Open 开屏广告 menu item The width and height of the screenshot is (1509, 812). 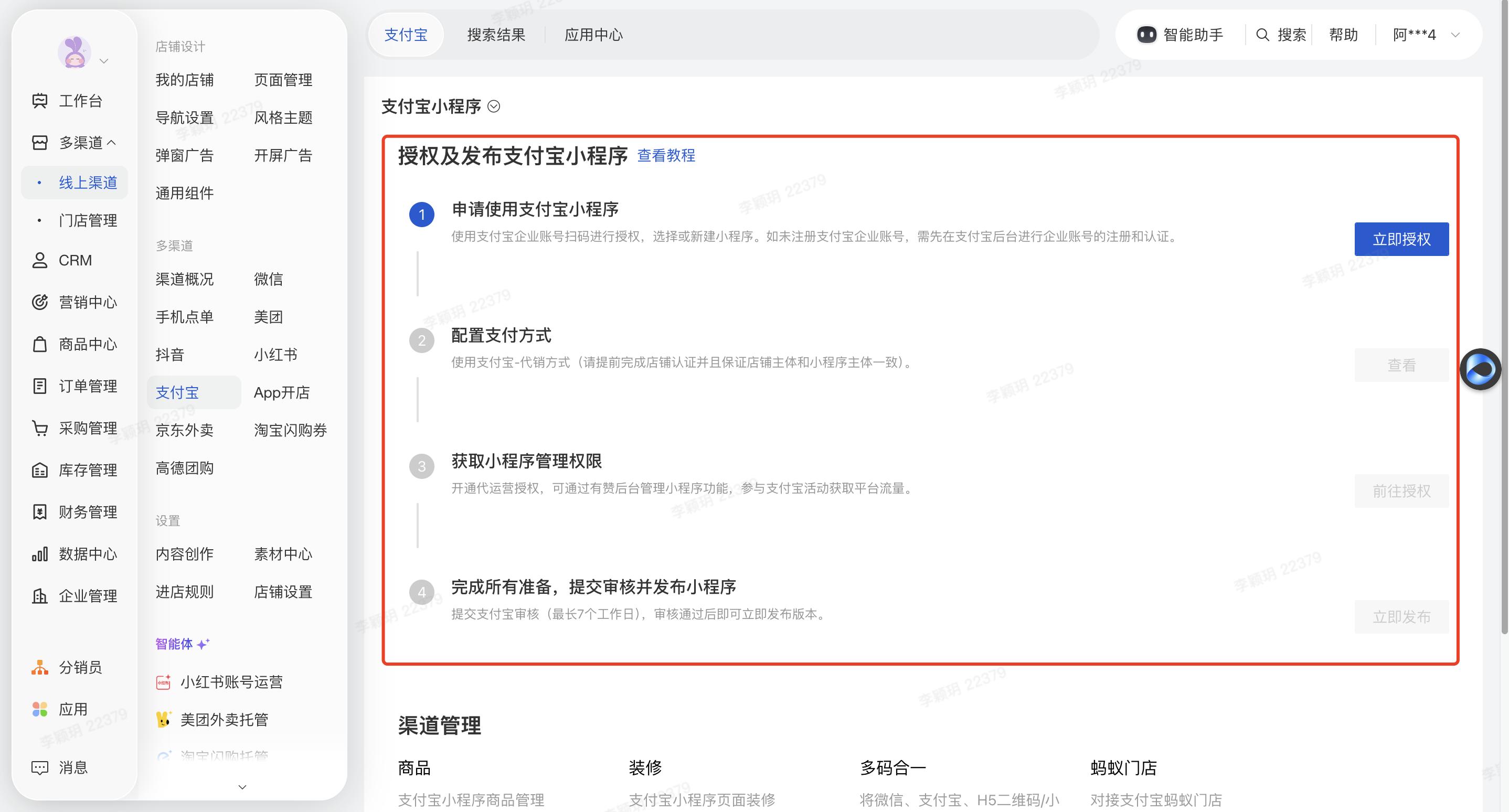[x=283, y=155]
